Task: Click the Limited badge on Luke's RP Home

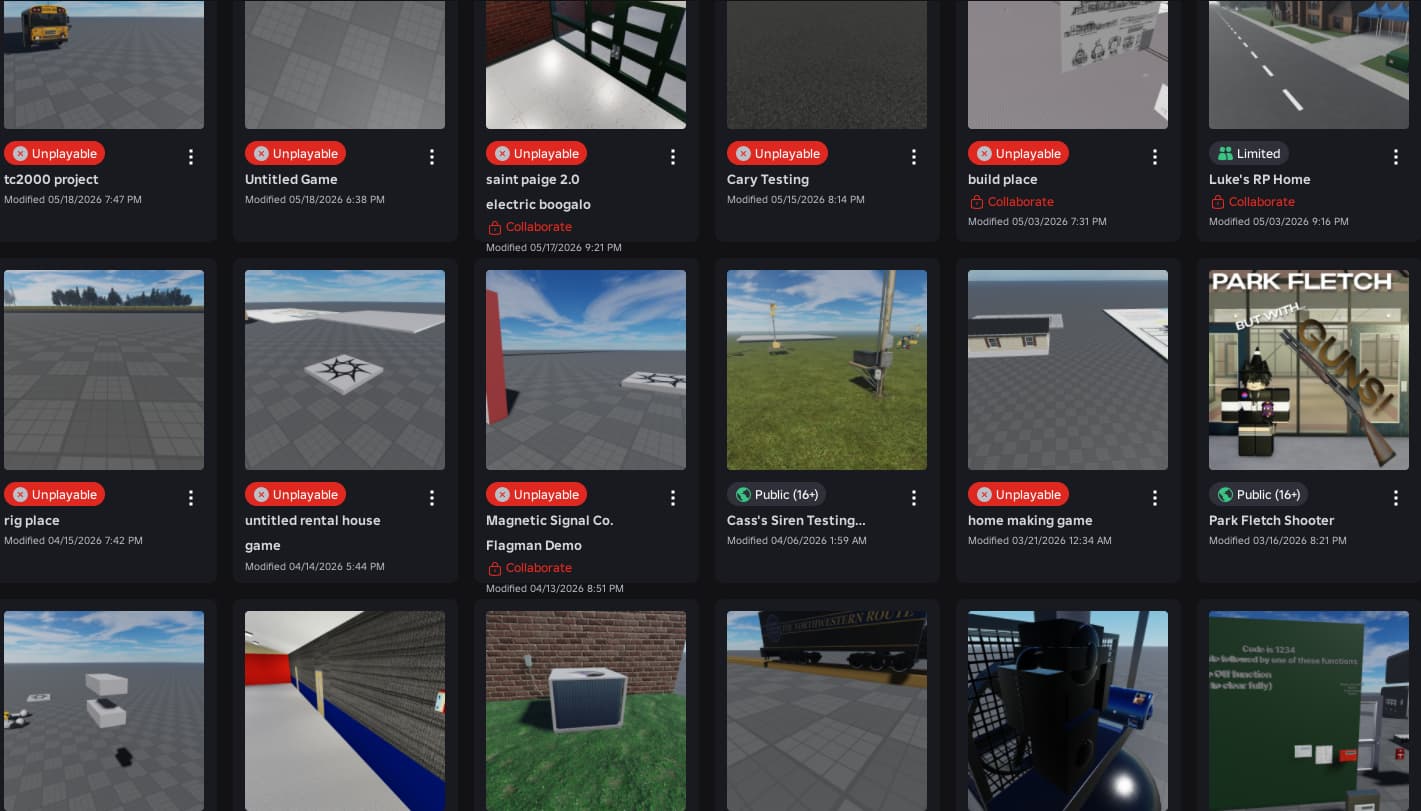Action: pyautogui.click(x=1249, y=154)
